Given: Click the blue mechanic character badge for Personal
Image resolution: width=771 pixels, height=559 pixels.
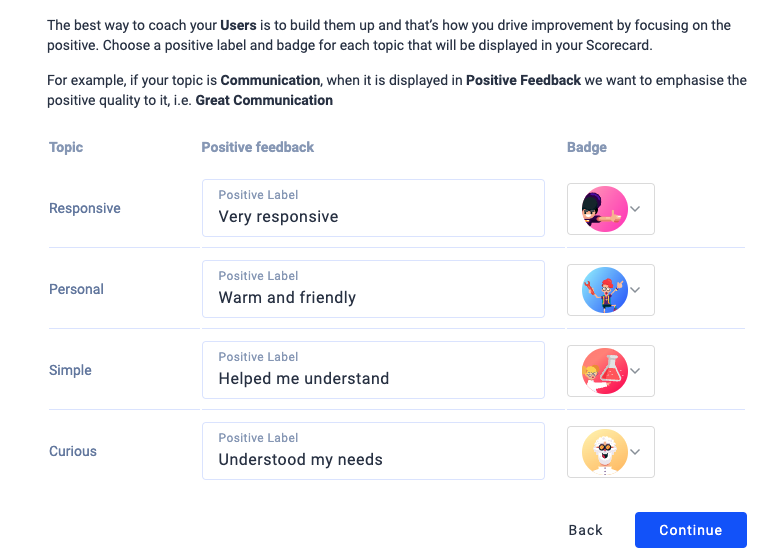Looking at the screenshot, I should coord(604,290).
